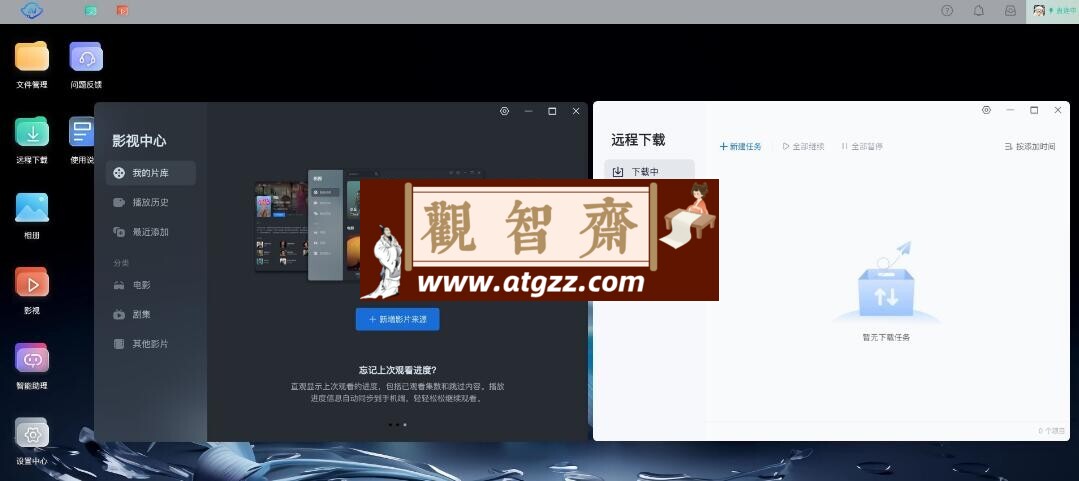Open the 问题反馈 headset icon
The height and width of the screenshot is (481, 1079).
(x=86, y=56)
